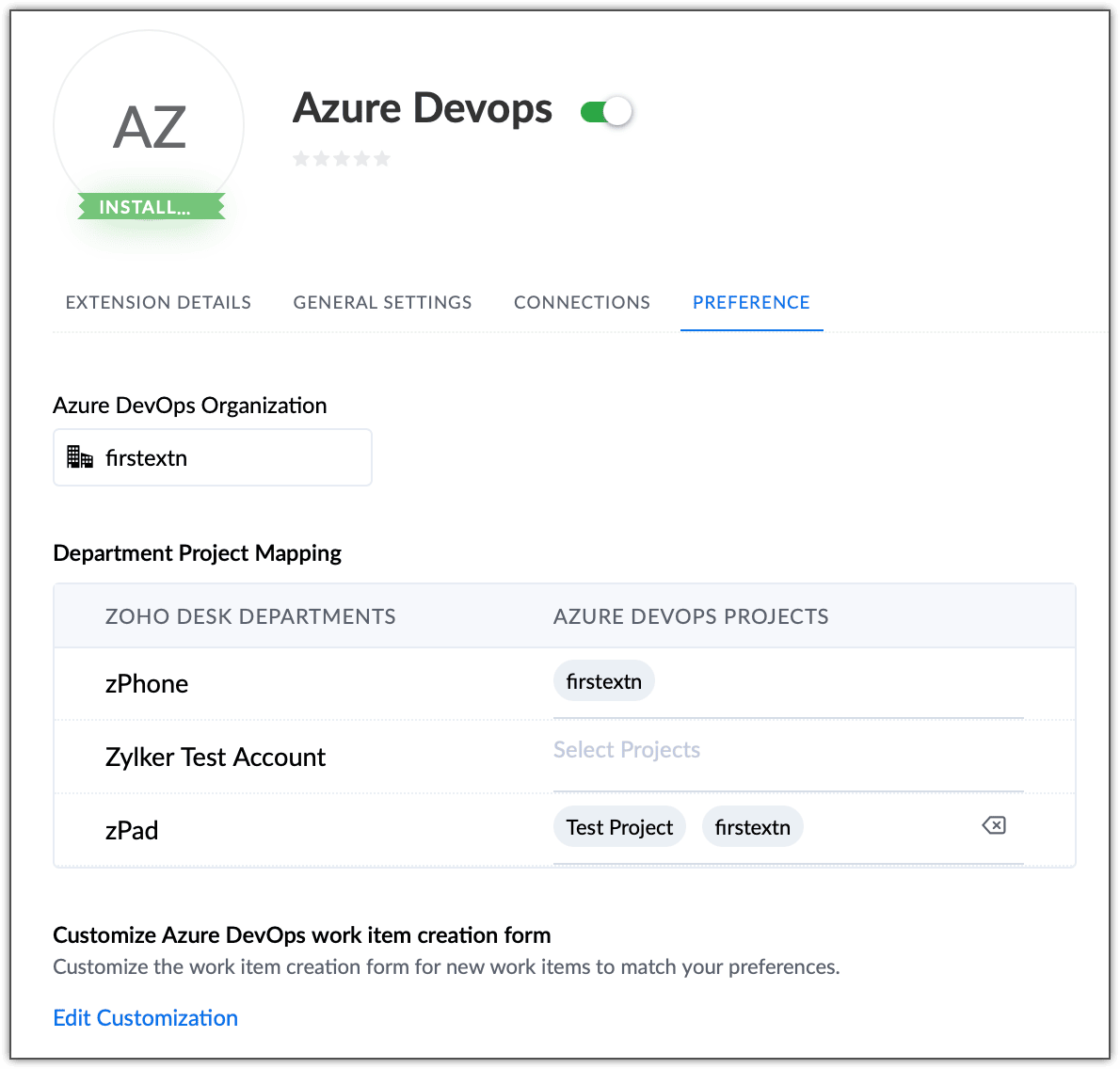Image resolution: width=1120 pixels, height=1069 pixels.
Task: Click the zPhone department name
Action: click(x=147, y=683)
